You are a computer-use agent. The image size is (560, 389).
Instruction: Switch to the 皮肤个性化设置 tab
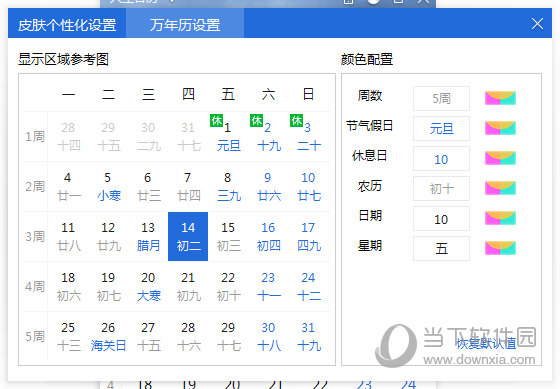[x=67, y=25]
